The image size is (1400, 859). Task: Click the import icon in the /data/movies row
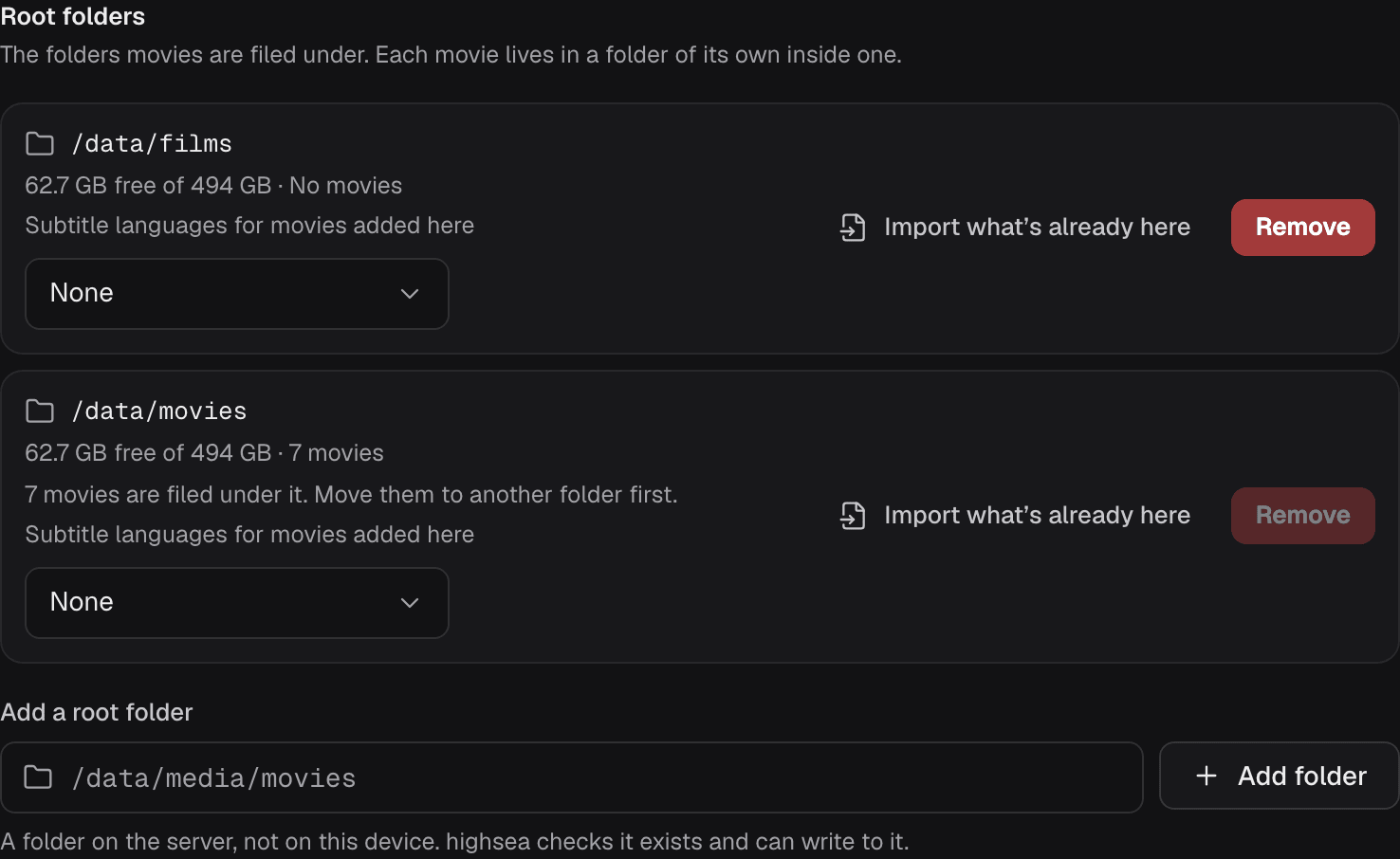coord(853,516)
